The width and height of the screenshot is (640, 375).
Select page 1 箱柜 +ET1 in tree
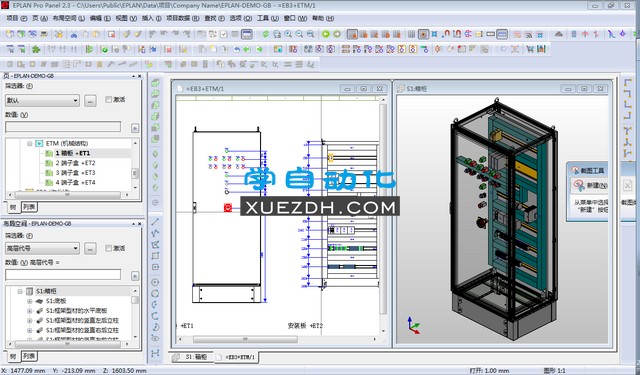[x=73, y=153]
